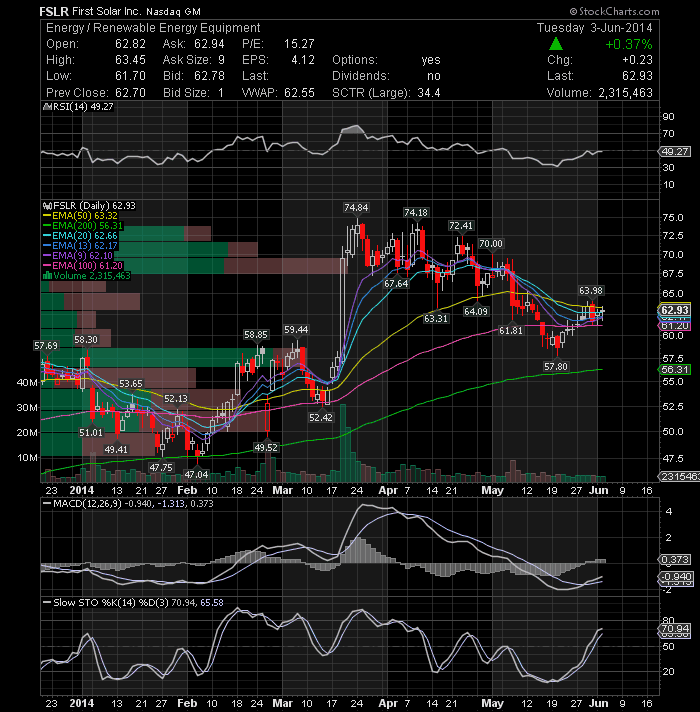The height and width of the screenshot is (712, 700).
Task: Click the small icon before RSI(14) label
Action: pos(47,107)
